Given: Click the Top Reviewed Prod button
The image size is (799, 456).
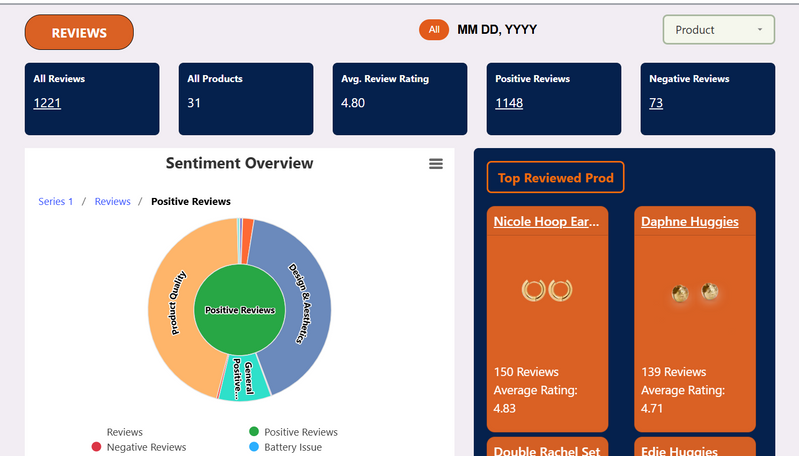Looking at the screenshot, I should tap(555, 178).
